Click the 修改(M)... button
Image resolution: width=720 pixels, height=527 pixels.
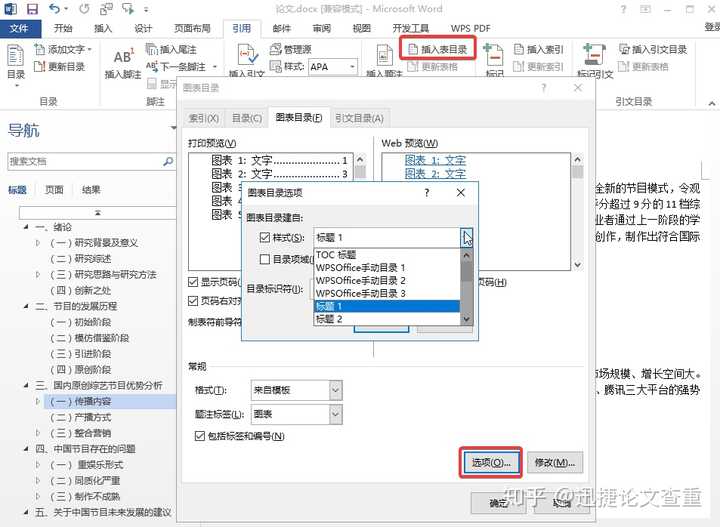[x=555, y=462]
